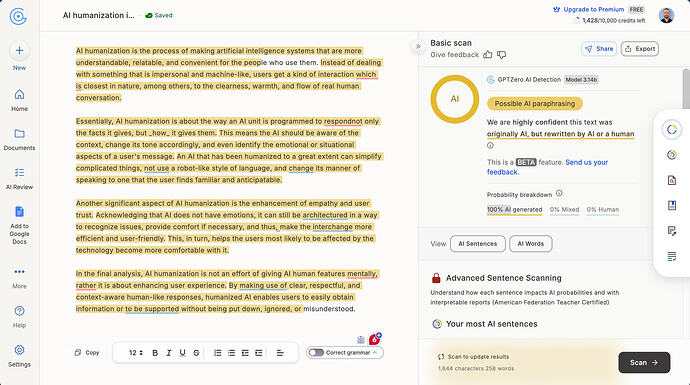
Task: Insert a bulleted list
Action: click(x=231, y=353)
